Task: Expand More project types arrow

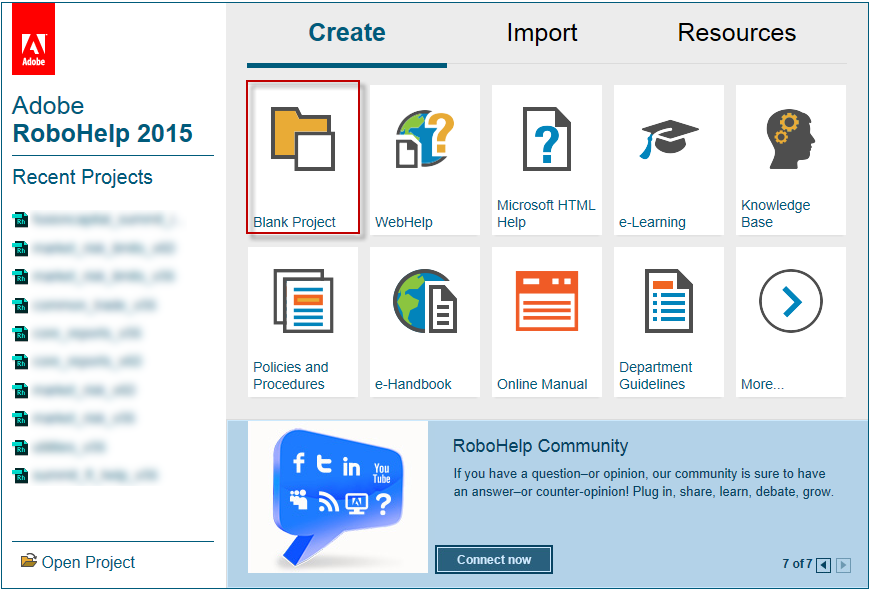Action: [790, 301]
